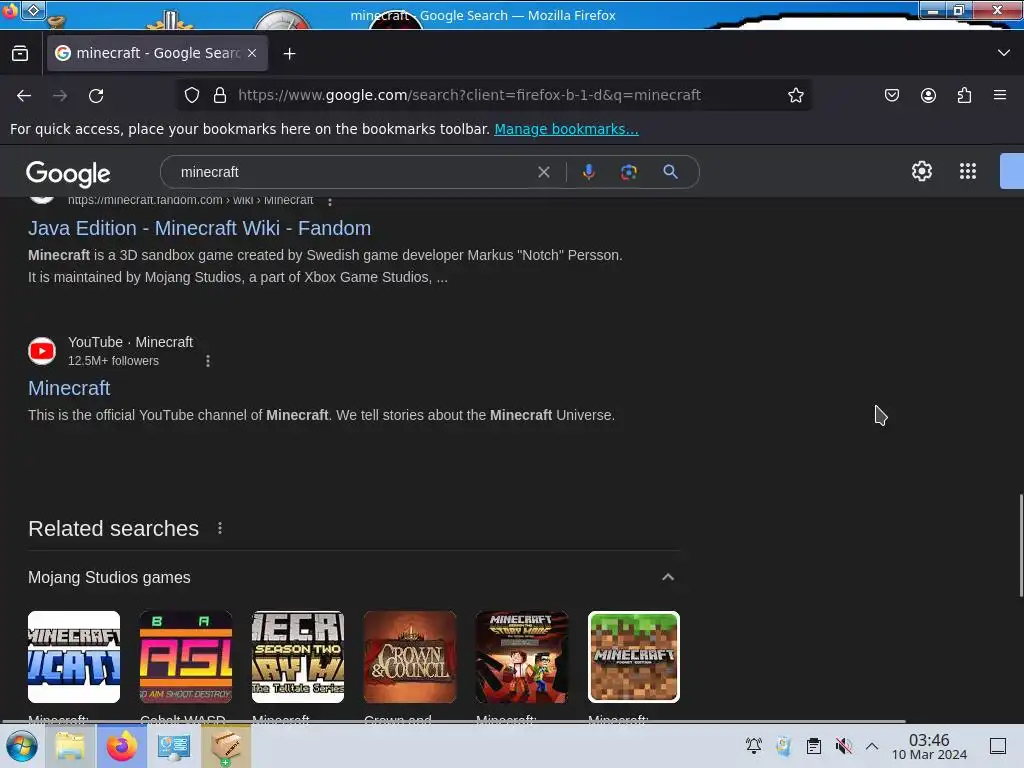
Task: Collapse the Mojang Studios games section
Action: [x=667, y=577]
